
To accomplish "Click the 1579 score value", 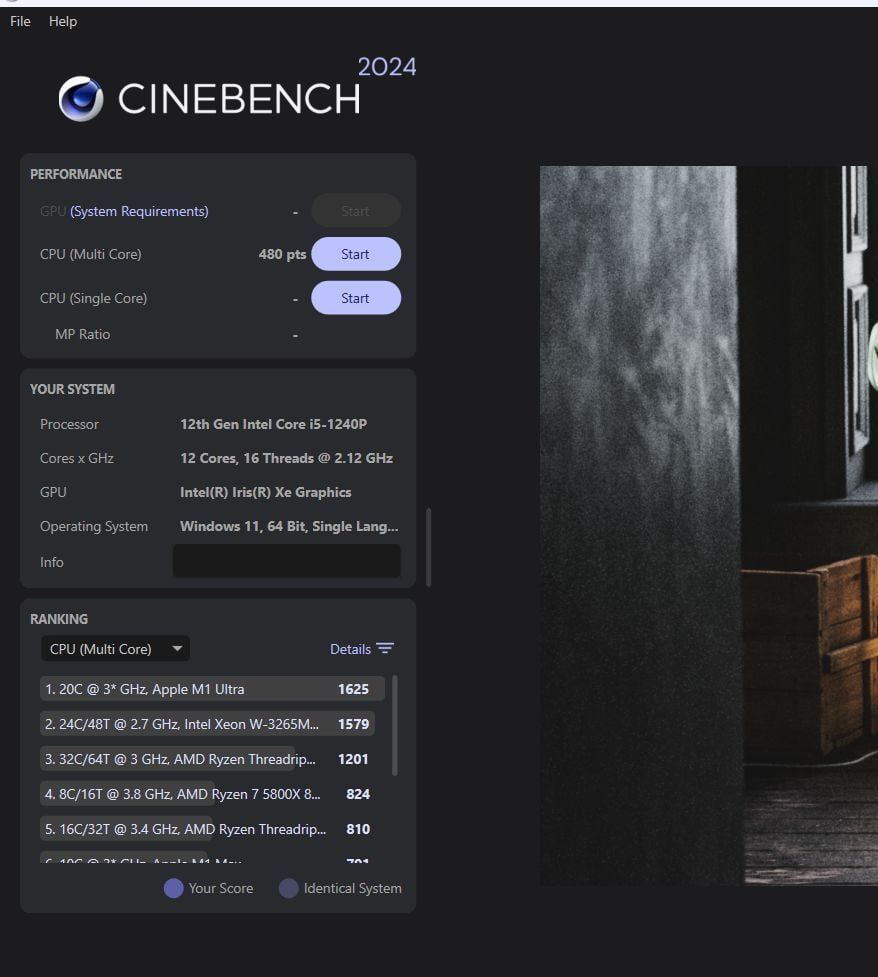I will (x=353, y=723).
